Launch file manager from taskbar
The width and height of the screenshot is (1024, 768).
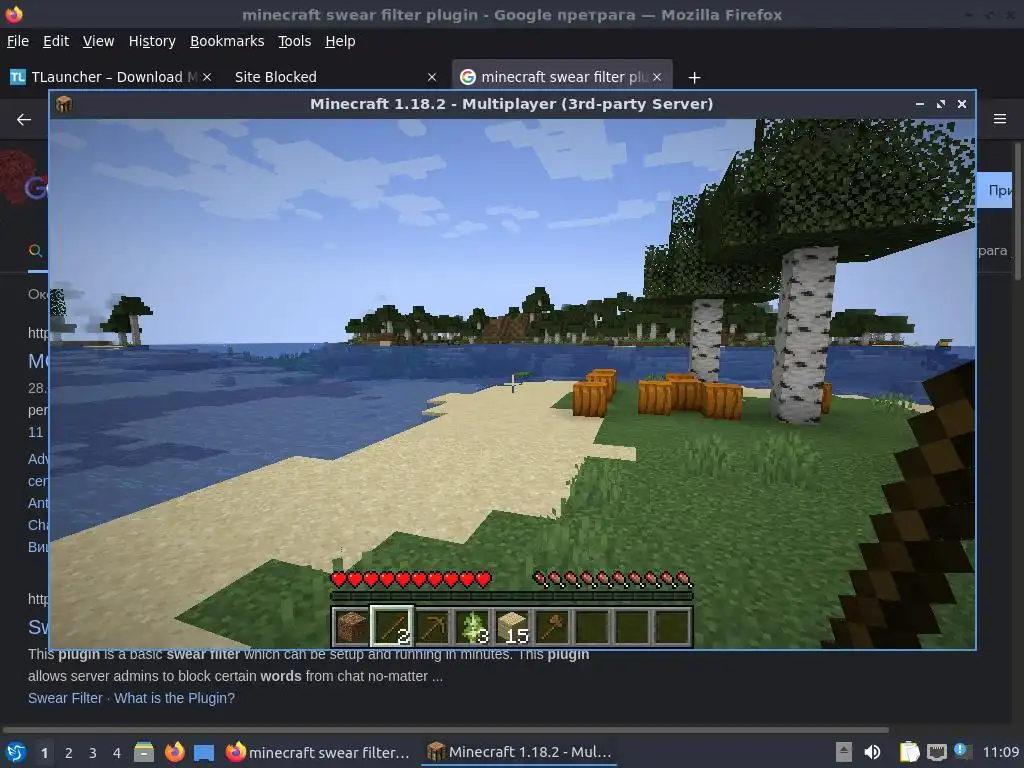coord(144,752)
